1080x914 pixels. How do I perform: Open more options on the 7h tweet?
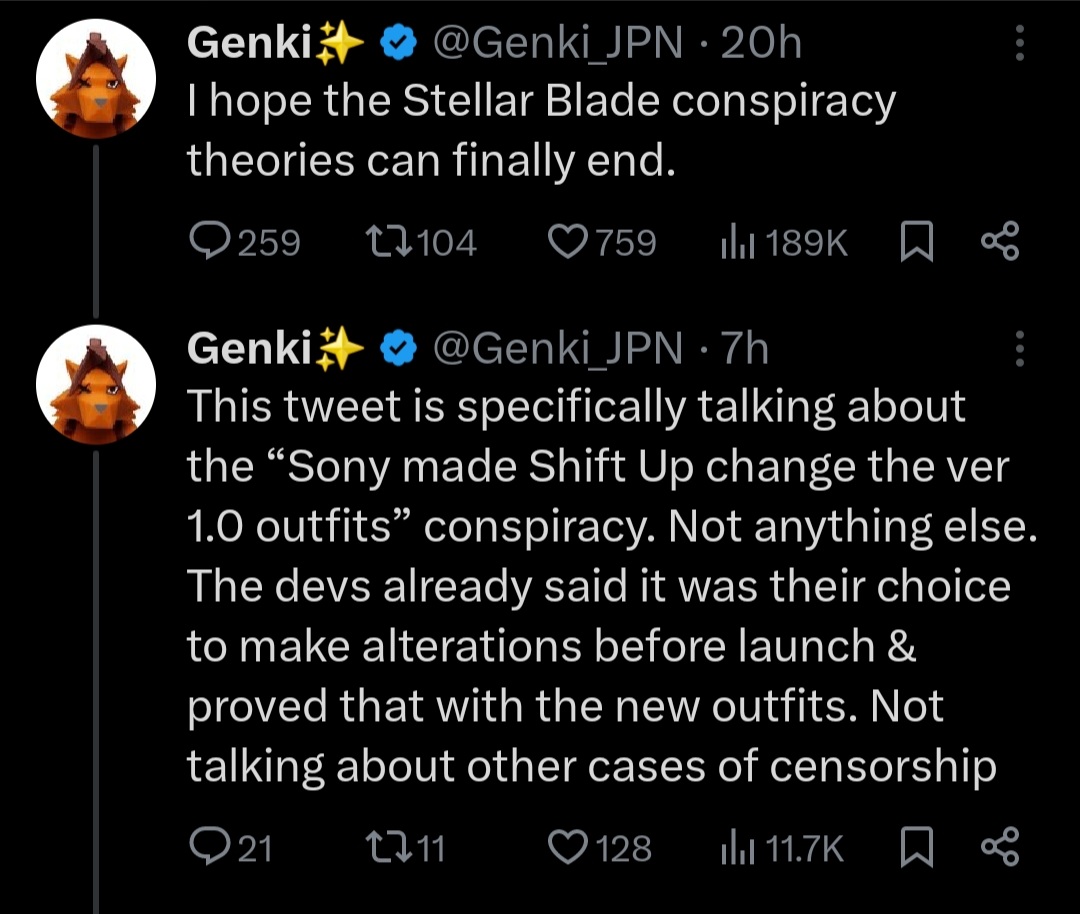(x=1020, y=349)
